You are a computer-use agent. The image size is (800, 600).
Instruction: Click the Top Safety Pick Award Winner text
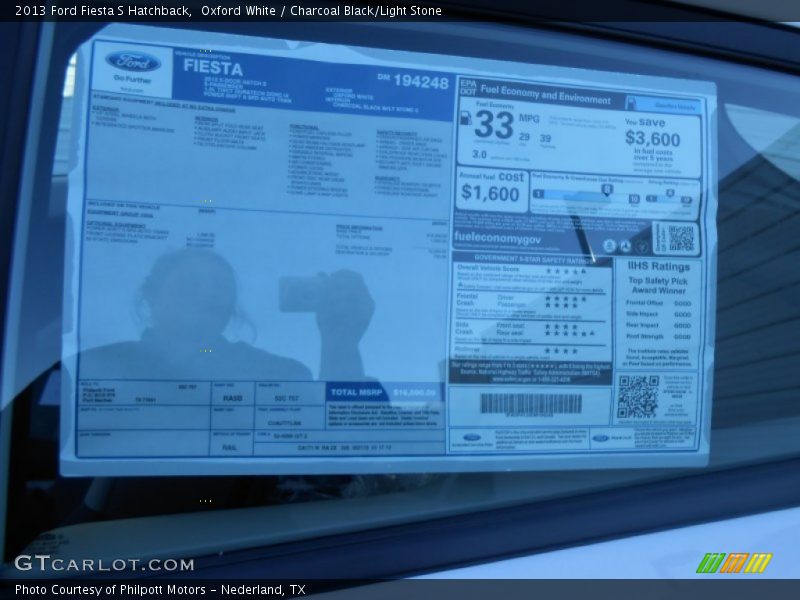click(x=658, y=286)
